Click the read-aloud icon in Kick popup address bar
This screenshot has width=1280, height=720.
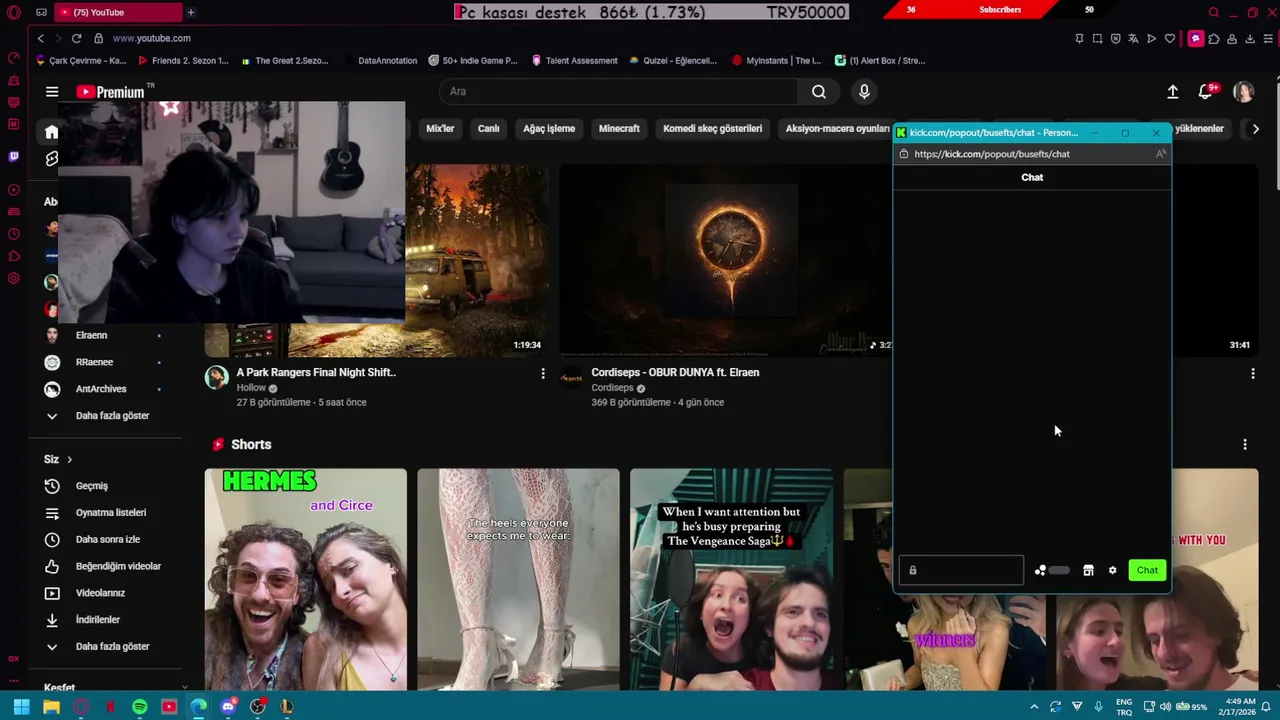1160,154
